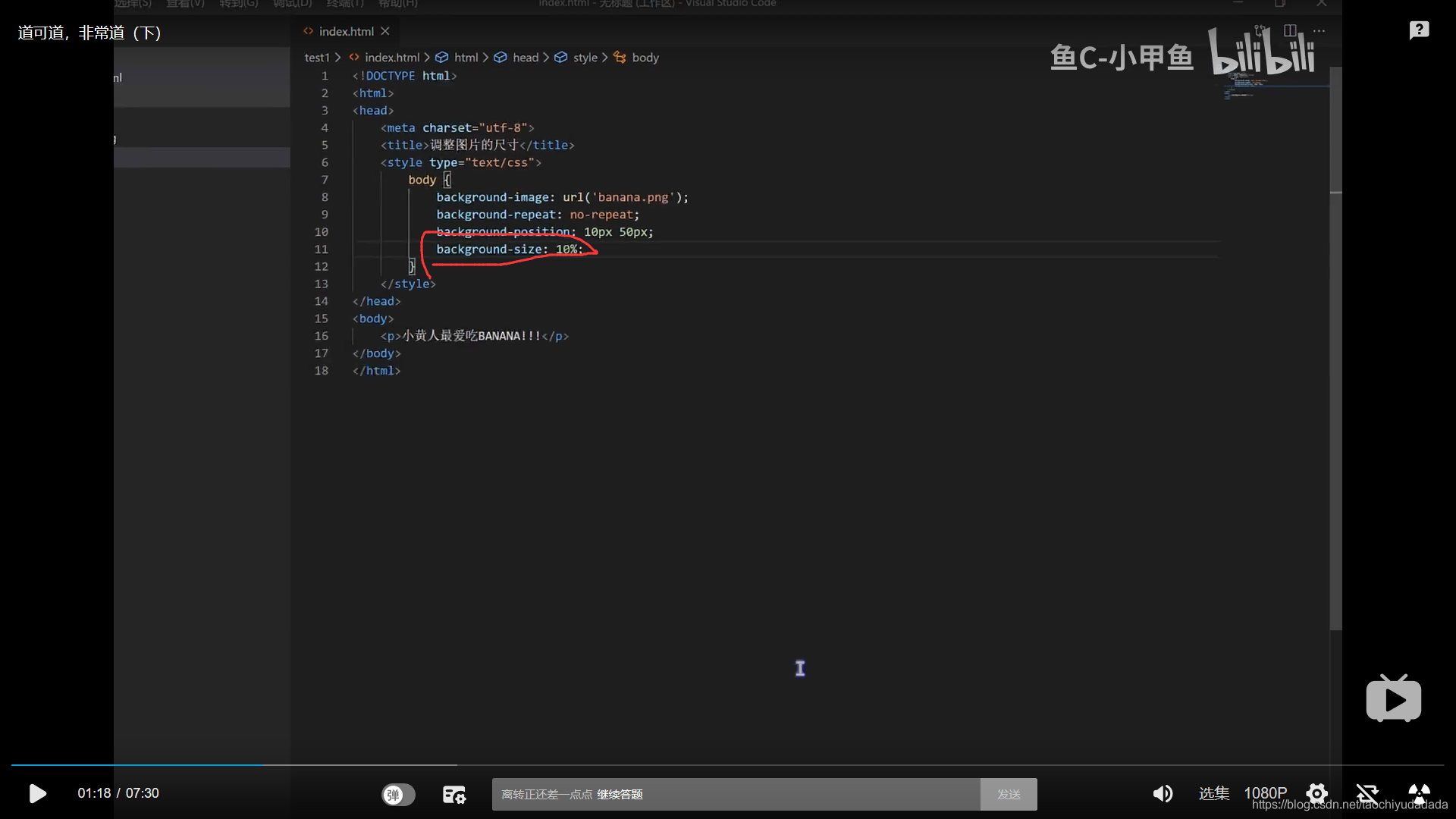Click the bilibili TV play icon
This screenshot has width=1456, height=819.
1393,698
